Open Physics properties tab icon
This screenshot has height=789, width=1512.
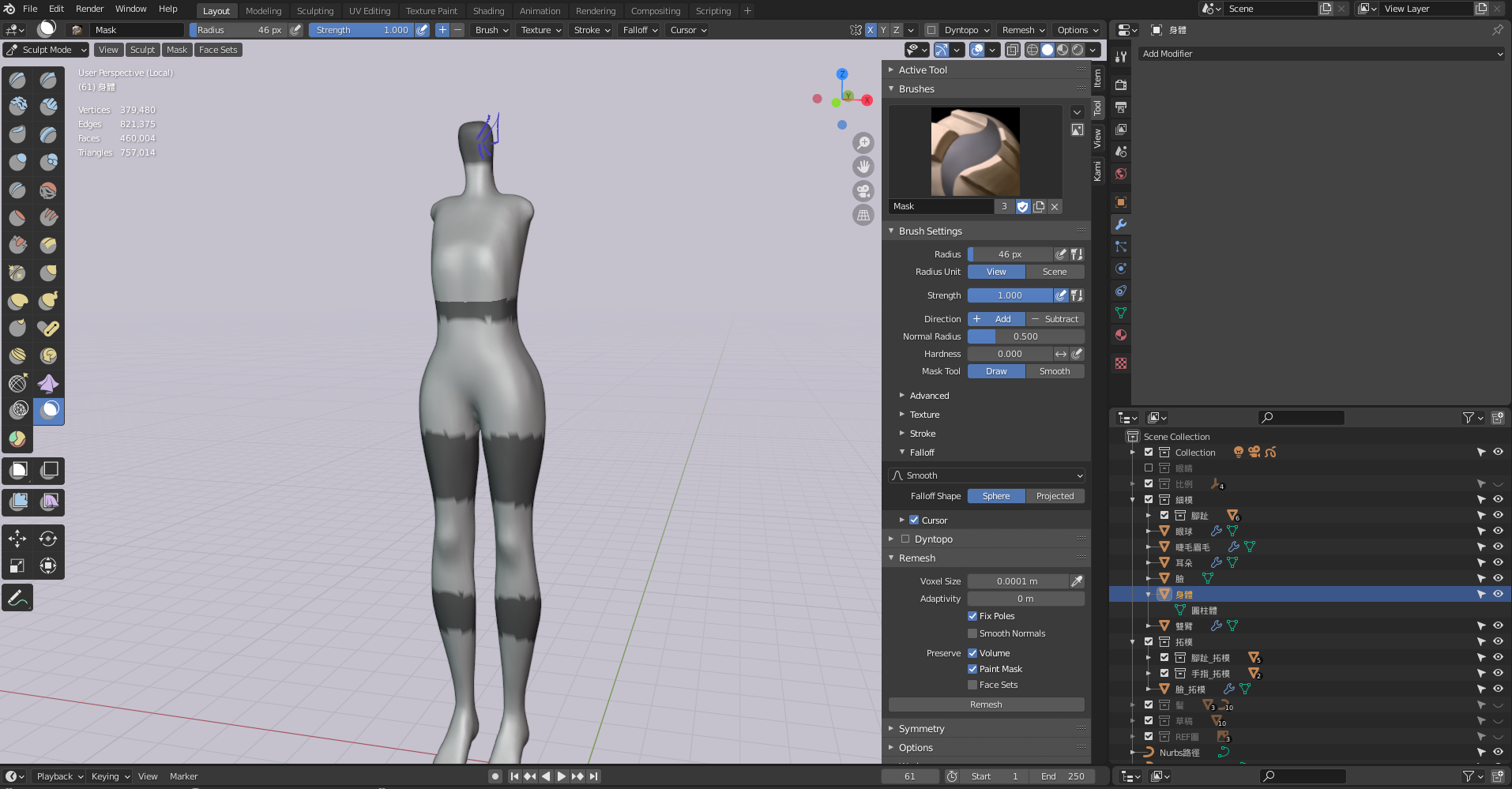coord(1120,269)
